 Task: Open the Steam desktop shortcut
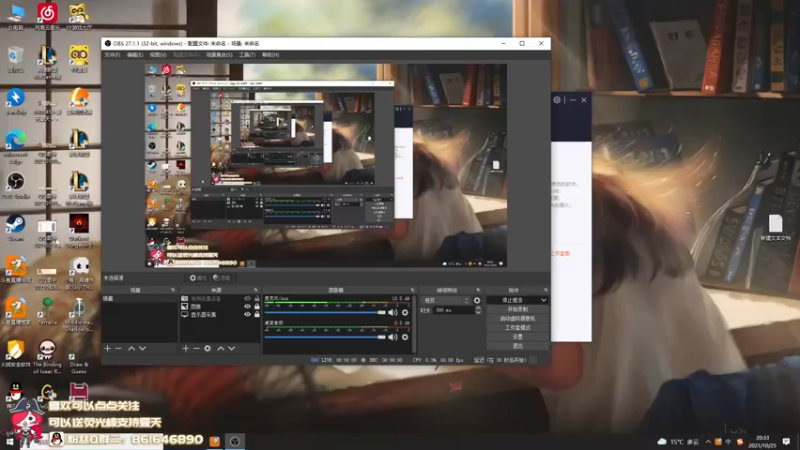pyautogui.click(x=16, y=228)
